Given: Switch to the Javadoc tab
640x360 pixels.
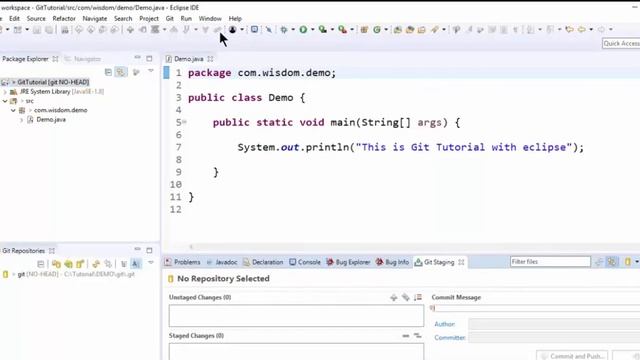Looking at the screenshot, I should pos(222,262).
